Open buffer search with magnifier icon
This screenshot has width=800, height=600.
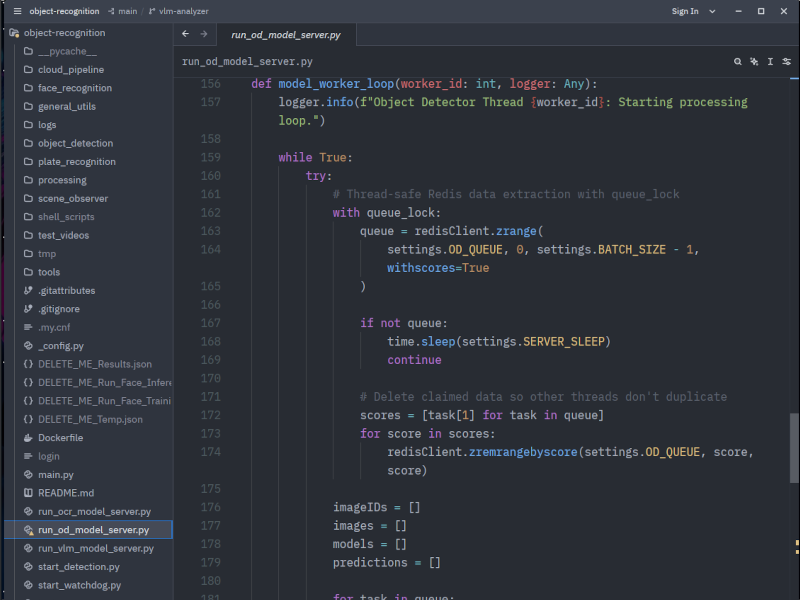738,62
